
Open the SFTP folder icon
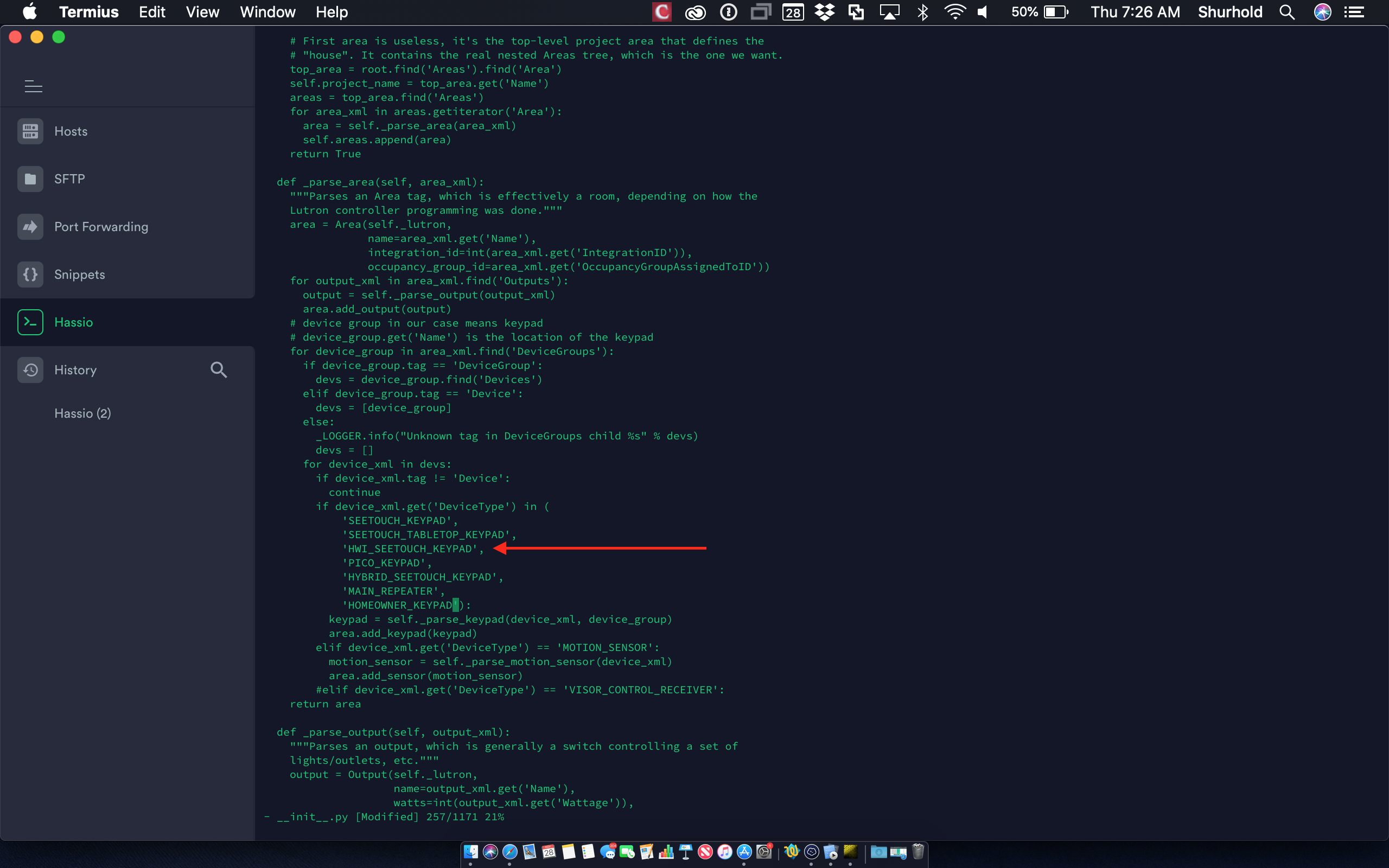[30, 179]
